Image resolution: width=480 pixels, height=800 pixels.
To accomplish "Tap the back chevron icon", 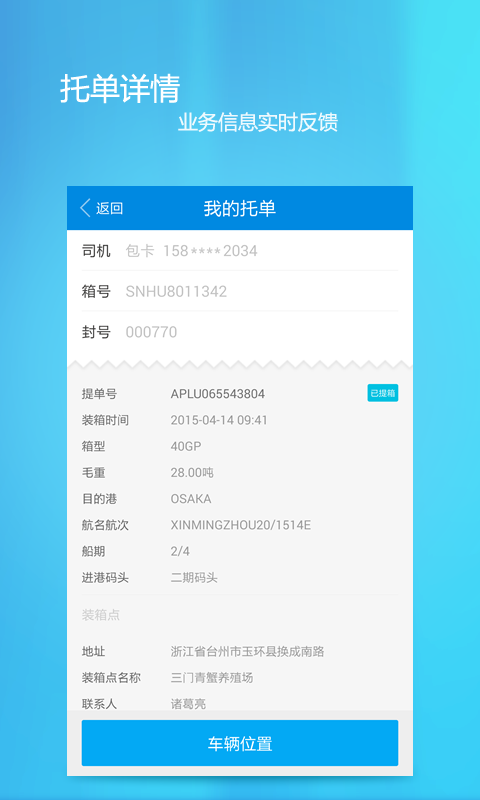I will point(85,208).
